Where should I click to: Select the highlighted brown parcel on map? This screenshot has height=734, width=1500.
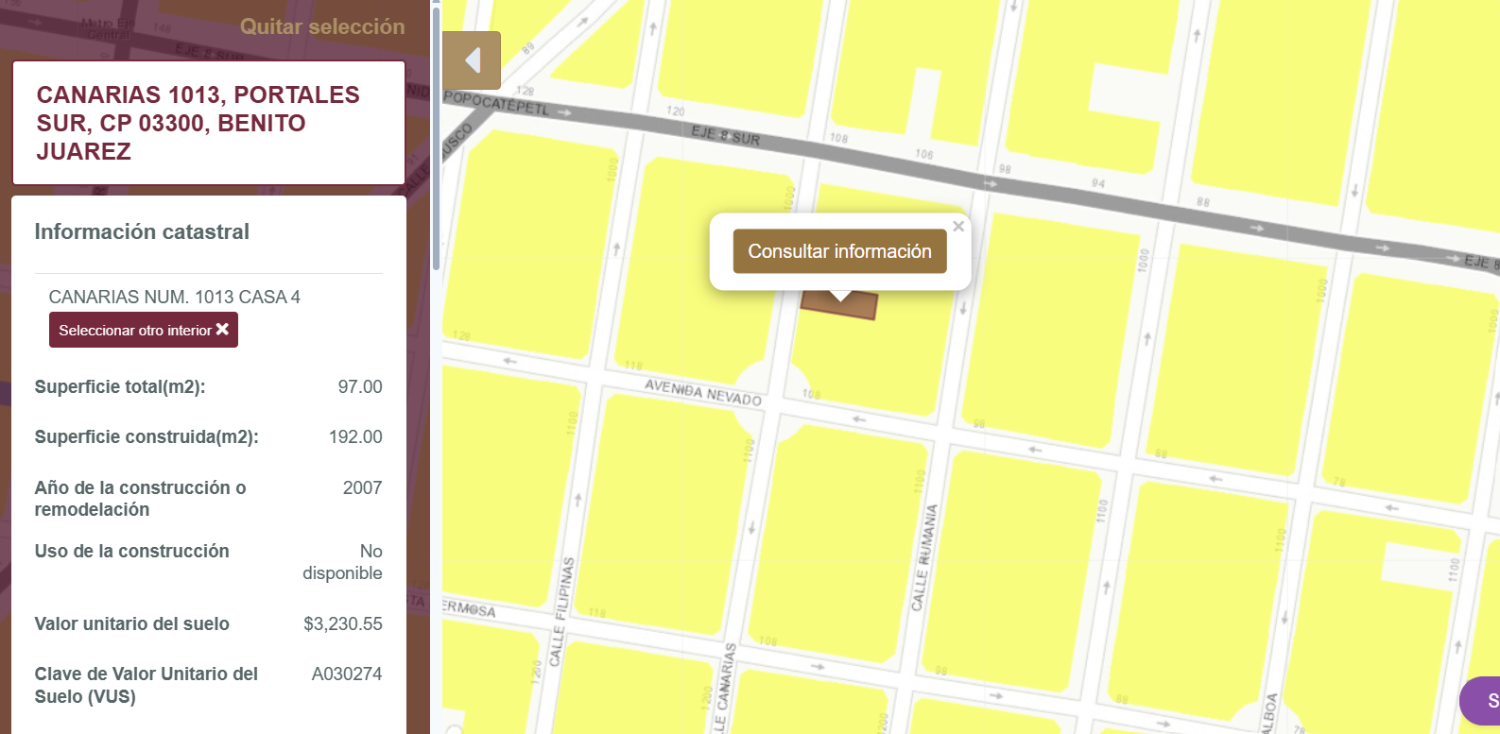point(838,306)
